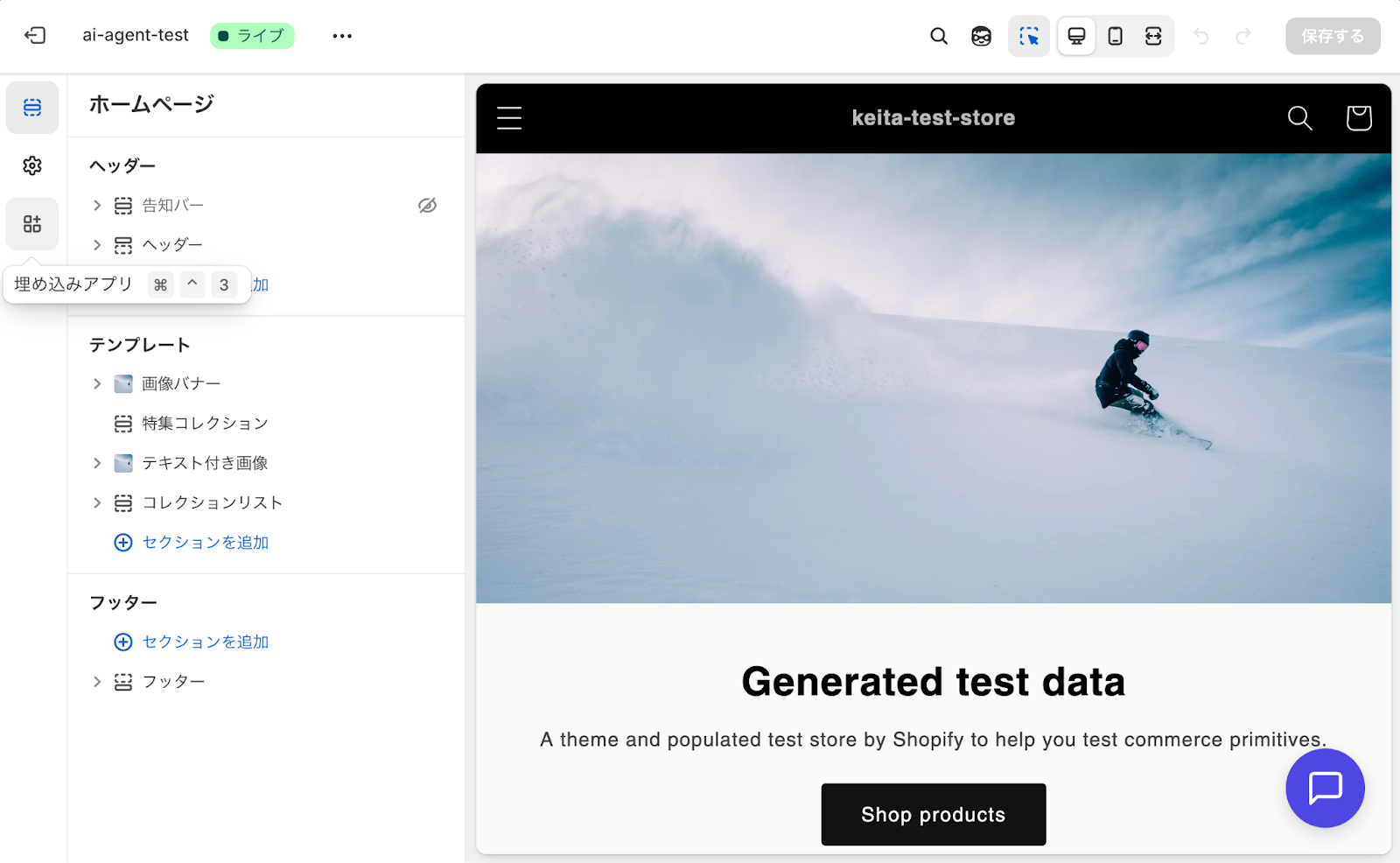
Task: Click the undo arrow icon
Action: pyautogui.click(x=1201, y=36)
